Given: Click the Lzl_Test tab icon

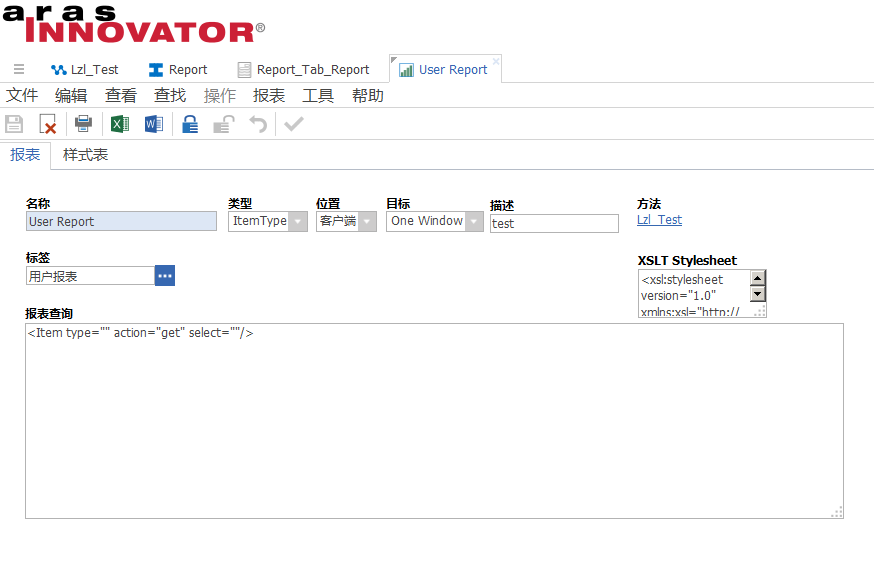Looking at the screenshot, I should coord(59,70).
